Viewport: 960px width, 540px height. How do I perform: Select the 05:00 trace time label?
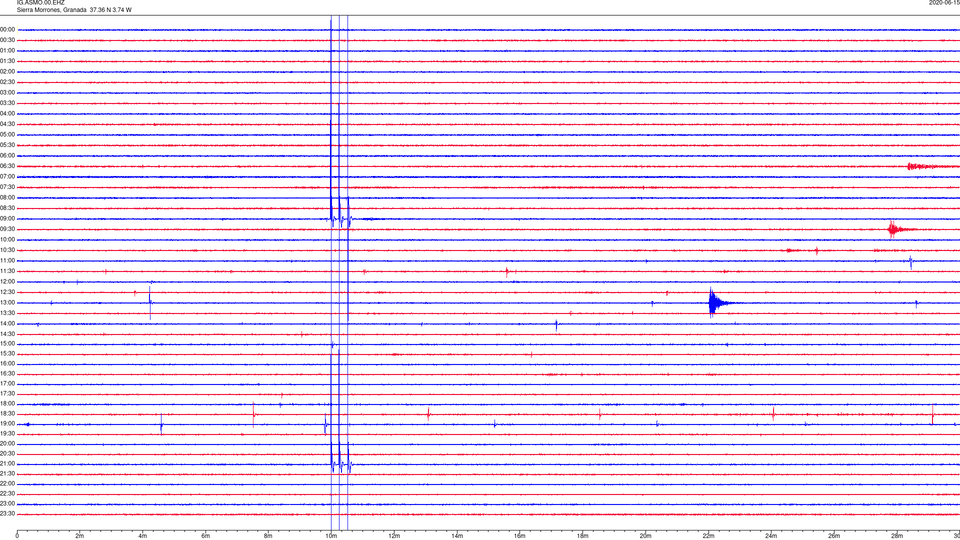coord(7,134)
